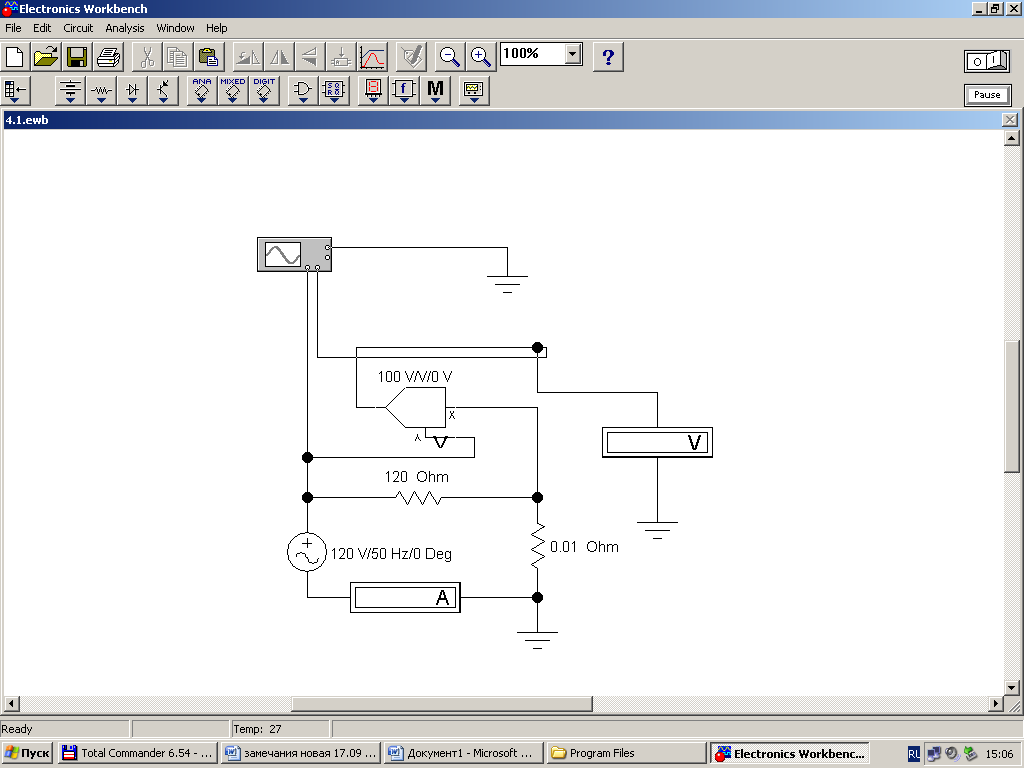Select the 0.01 Ohm resistor

pyautogui.click(x=537, y=546)
